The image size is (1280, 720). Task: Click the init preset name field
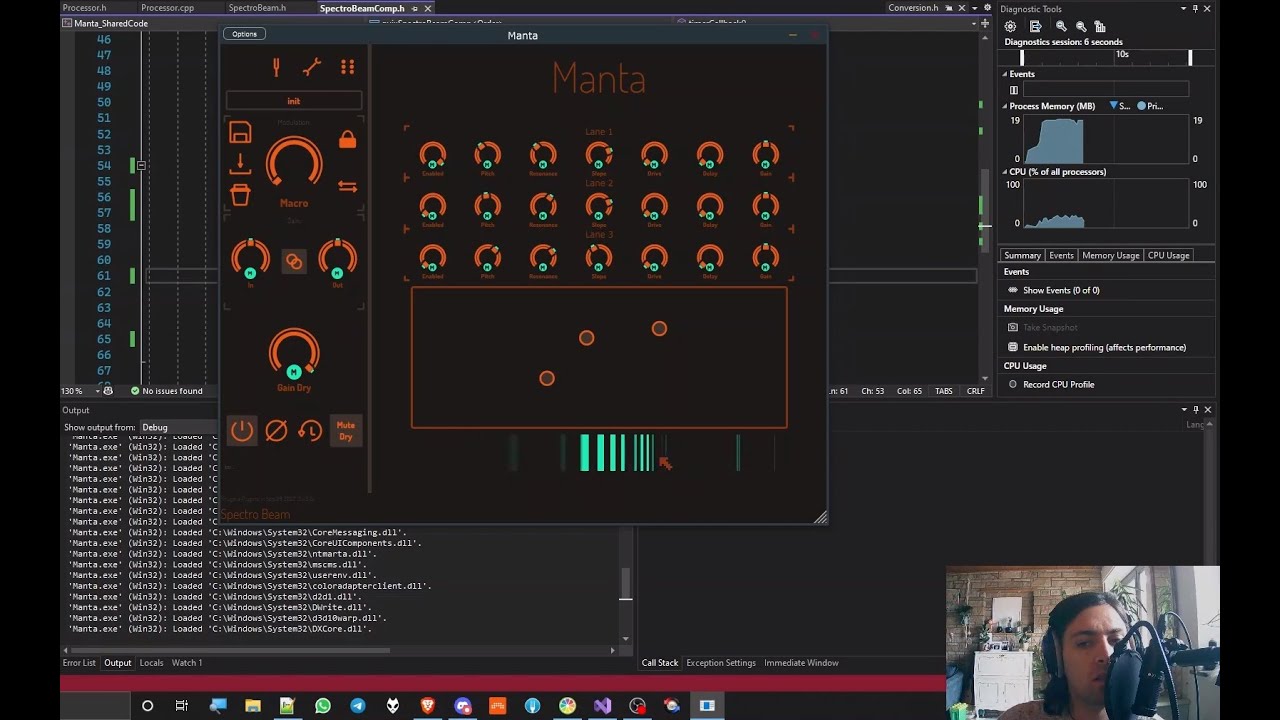(294, 100)
